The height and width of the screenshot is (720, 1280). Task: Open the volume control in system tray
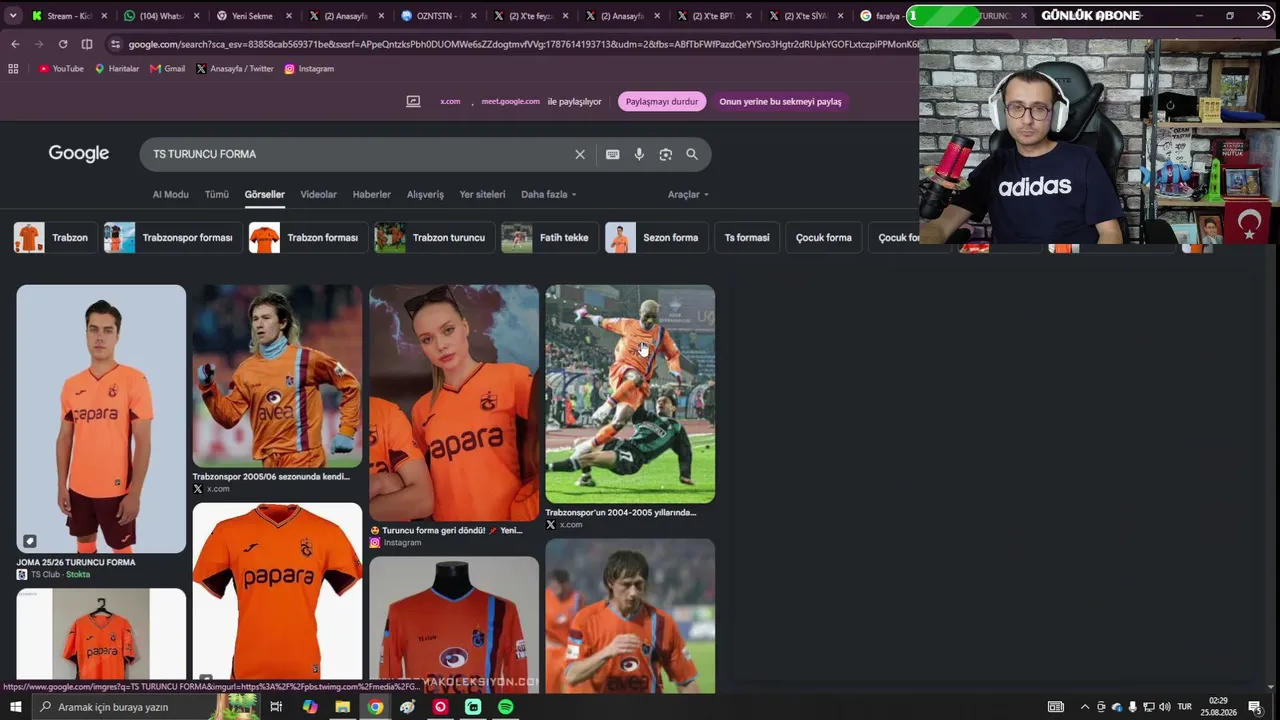click(1165, 707)
